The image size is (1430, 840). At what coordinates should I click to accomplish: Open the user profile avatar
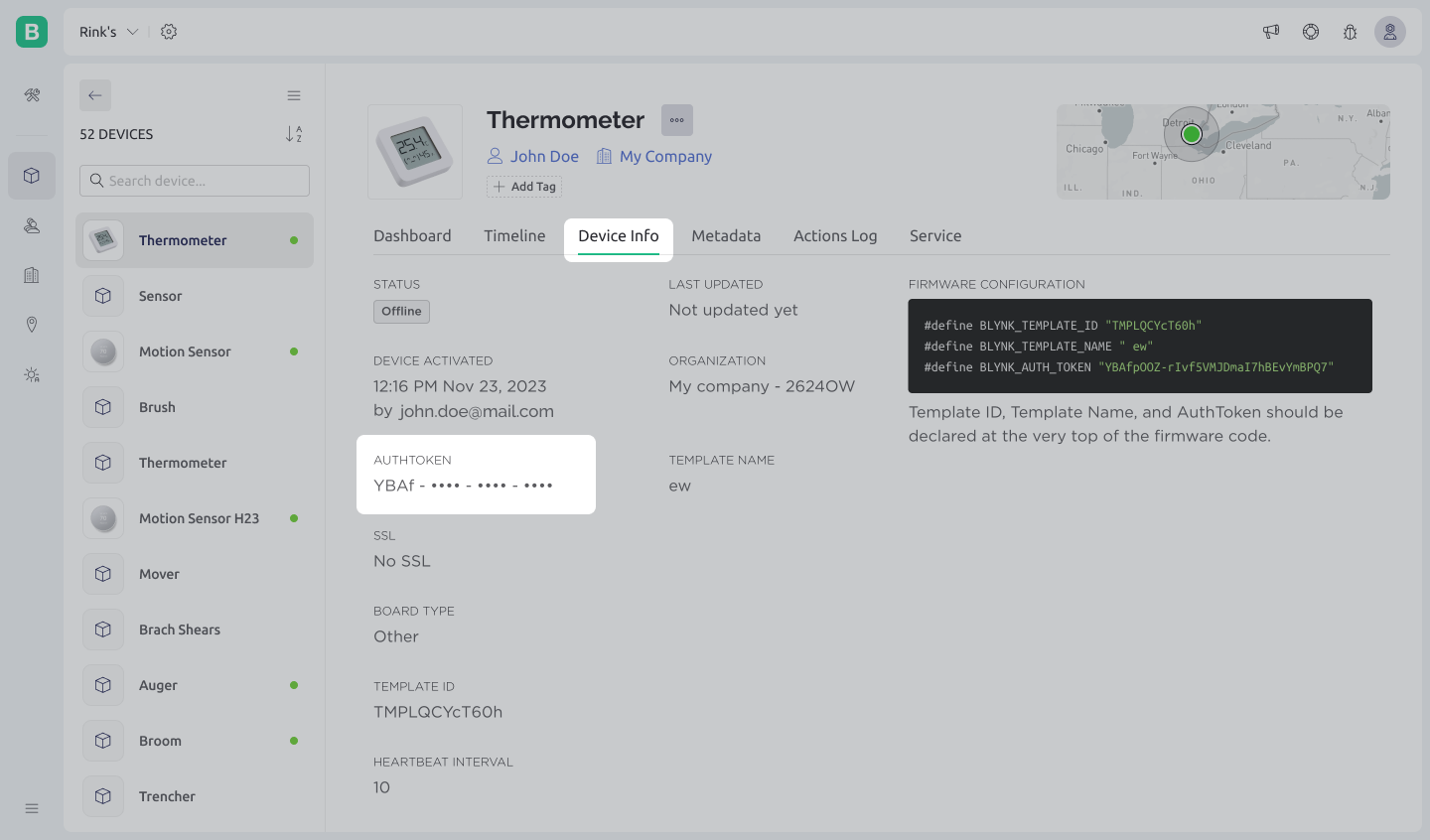(1389, 32)
